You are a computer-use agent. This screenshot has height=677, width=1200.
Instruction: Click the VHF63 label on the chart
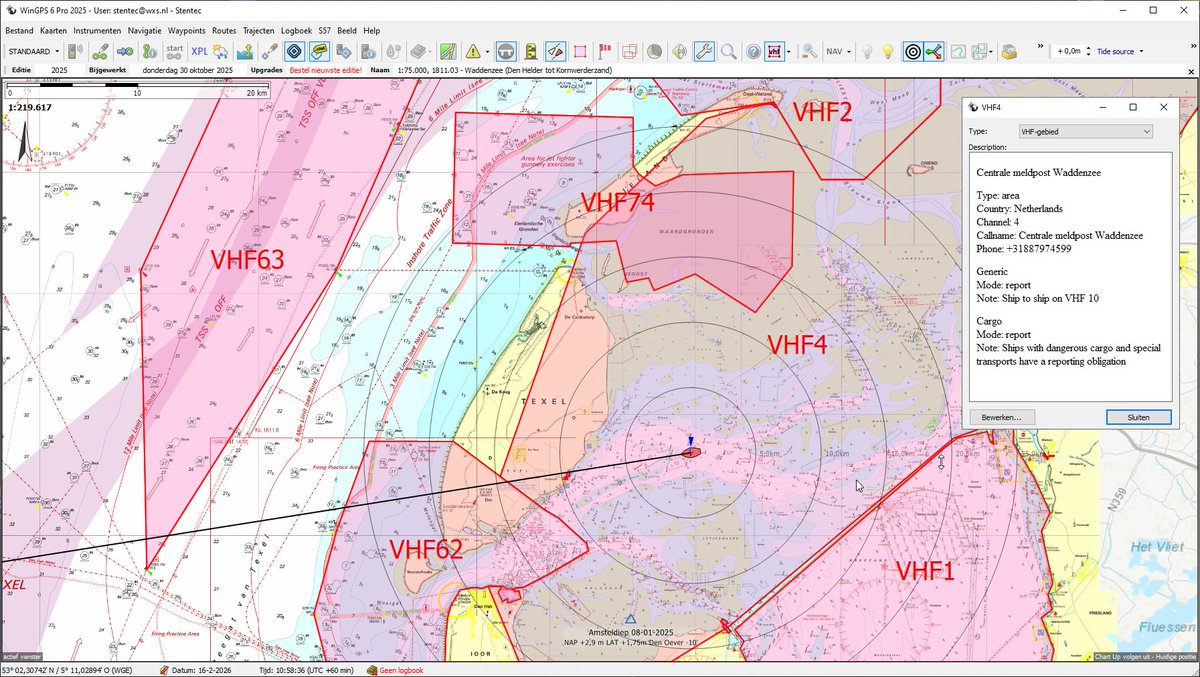pyautogui.click(x=248, y=260)
